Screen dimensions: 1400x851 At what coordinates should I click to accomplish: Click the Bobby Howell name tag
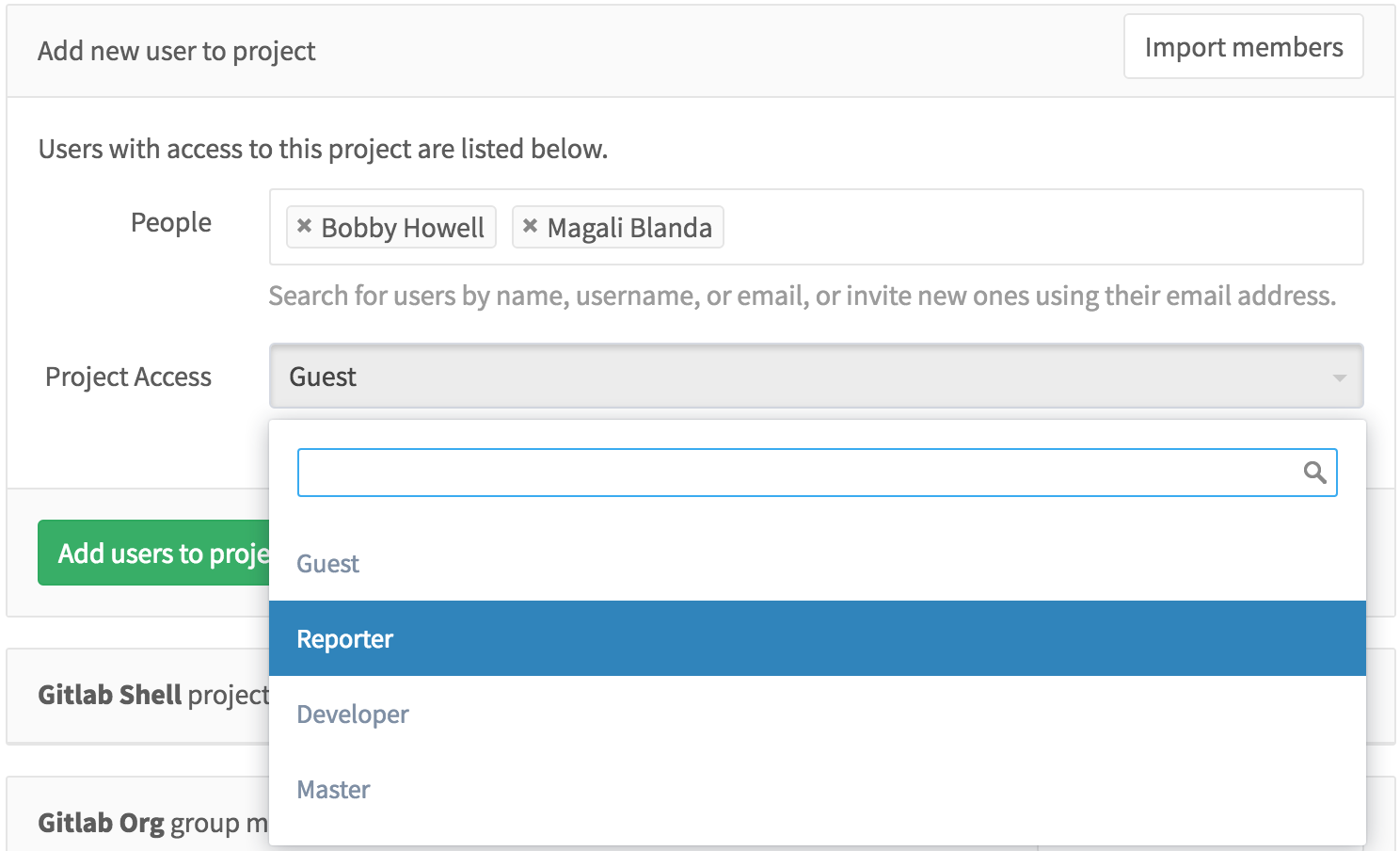[403, 228]
